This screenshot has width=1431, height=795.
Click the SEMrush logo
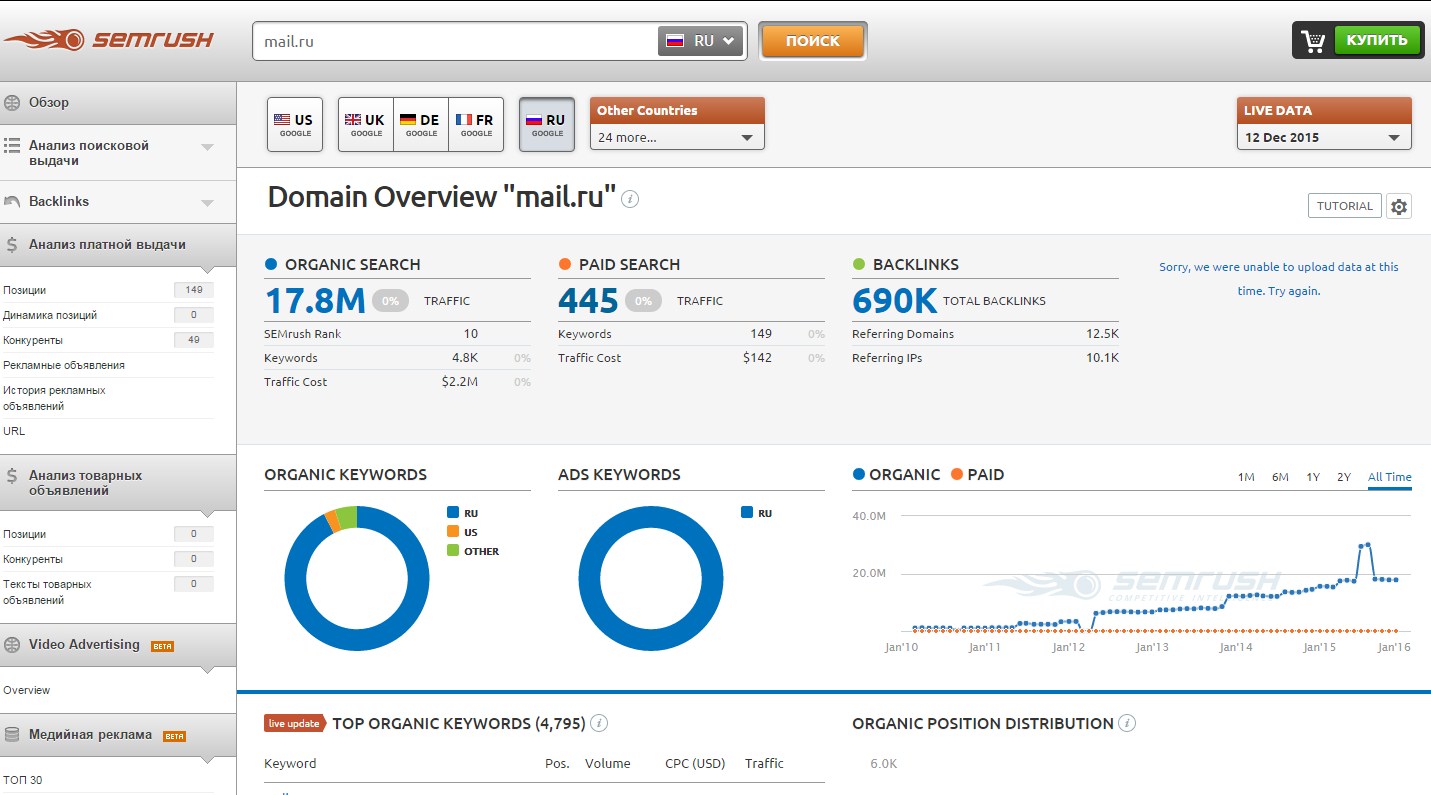108,40
